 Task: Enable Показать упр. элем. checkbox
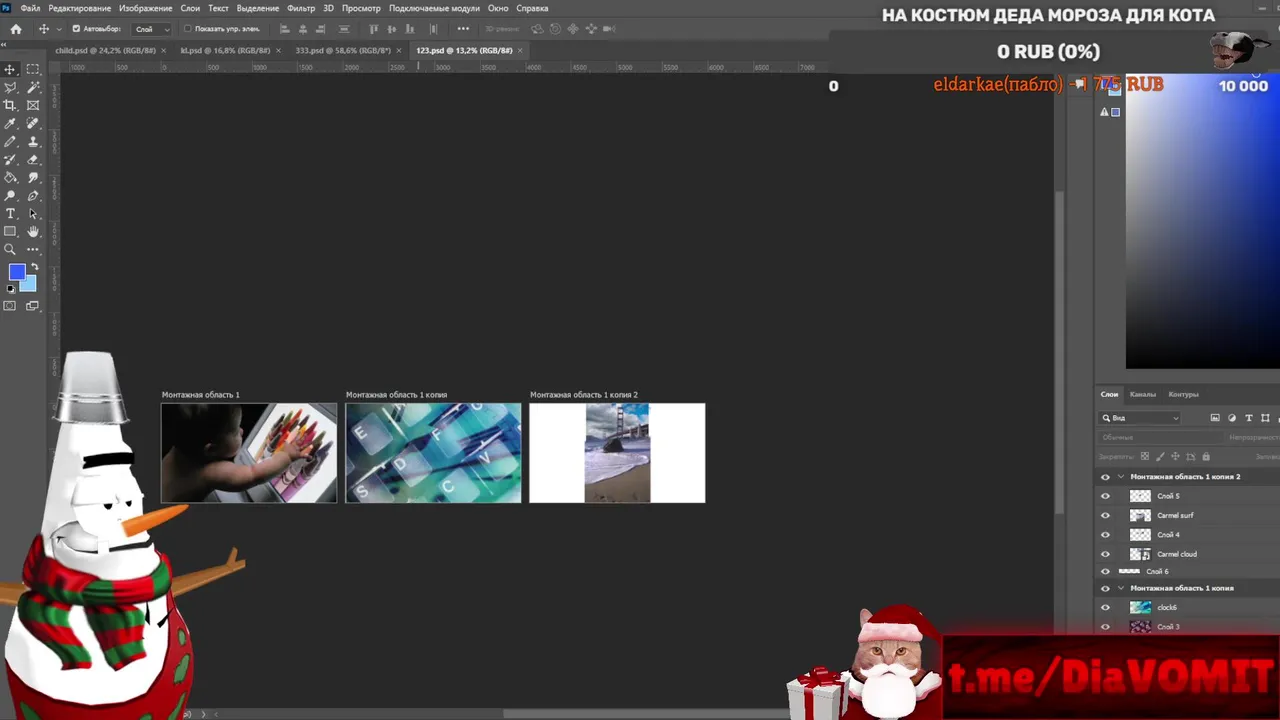click(x=187, y=29)
